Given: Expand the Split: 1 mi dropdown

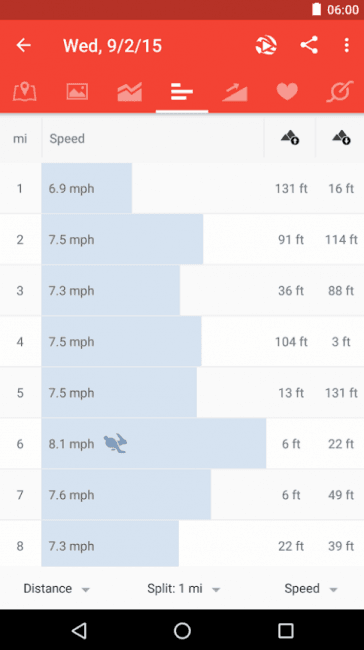Looking at the screenshot, I should click(184, 589).
